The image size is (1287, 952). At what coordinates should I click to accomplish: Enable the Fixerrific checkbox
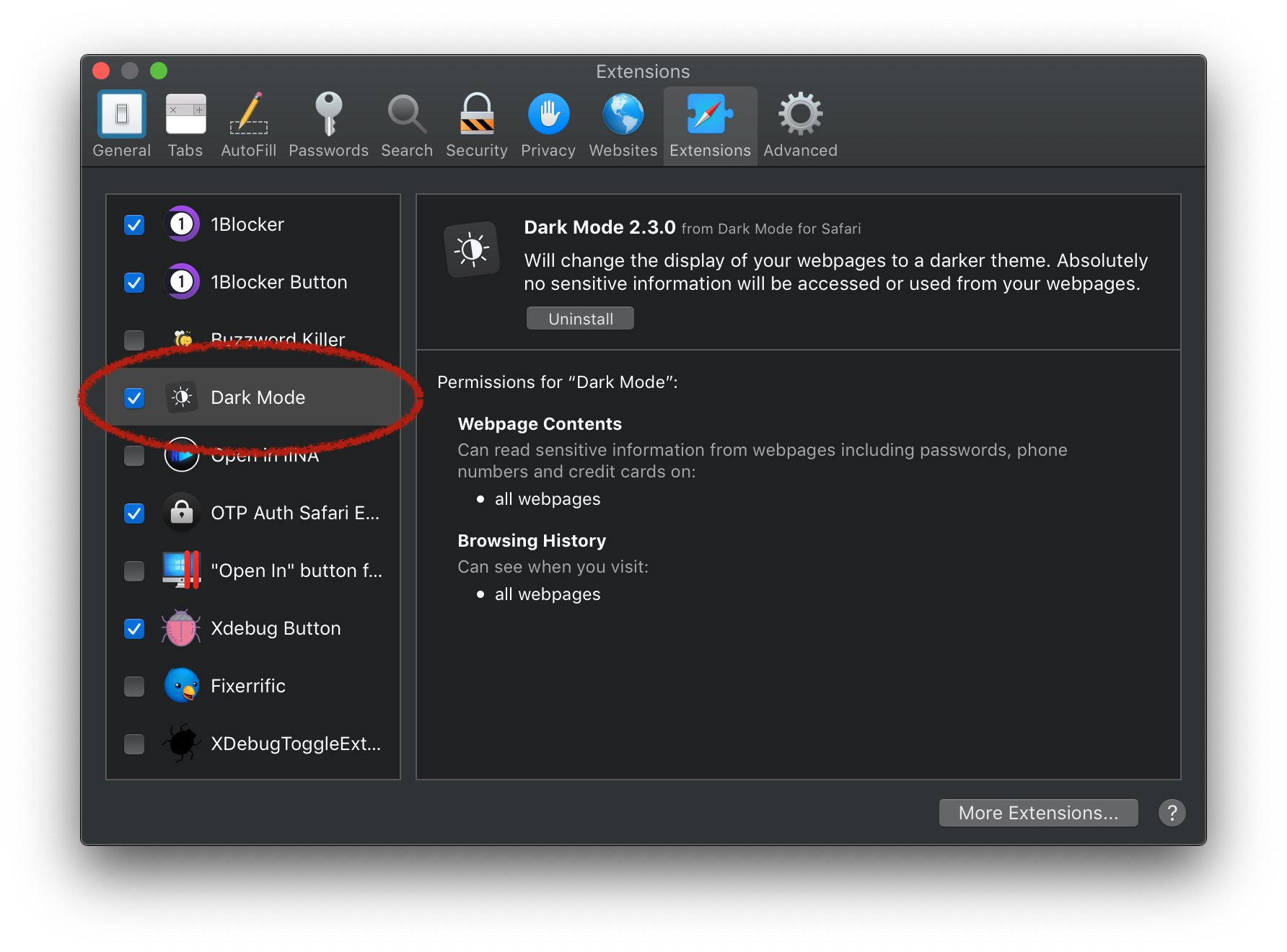click(x=134, y=687)
